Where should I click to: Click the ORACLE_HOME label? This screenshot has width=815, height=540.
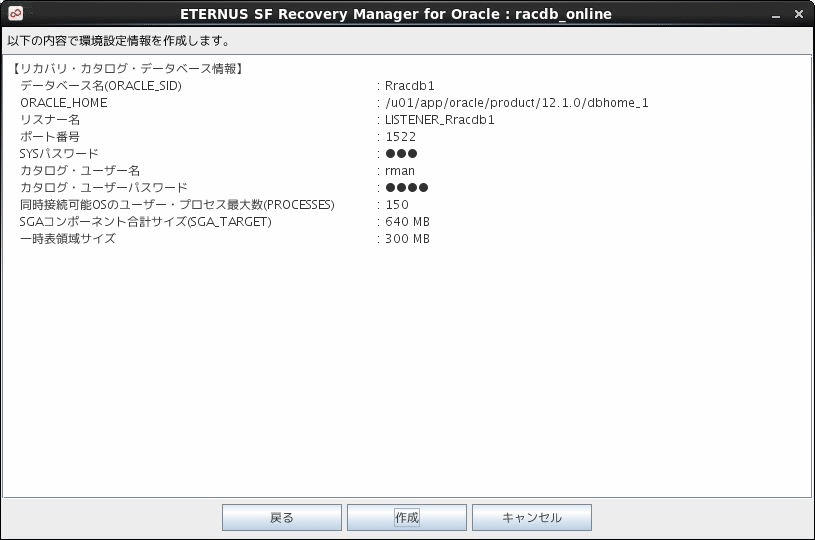tap(64, 103)
